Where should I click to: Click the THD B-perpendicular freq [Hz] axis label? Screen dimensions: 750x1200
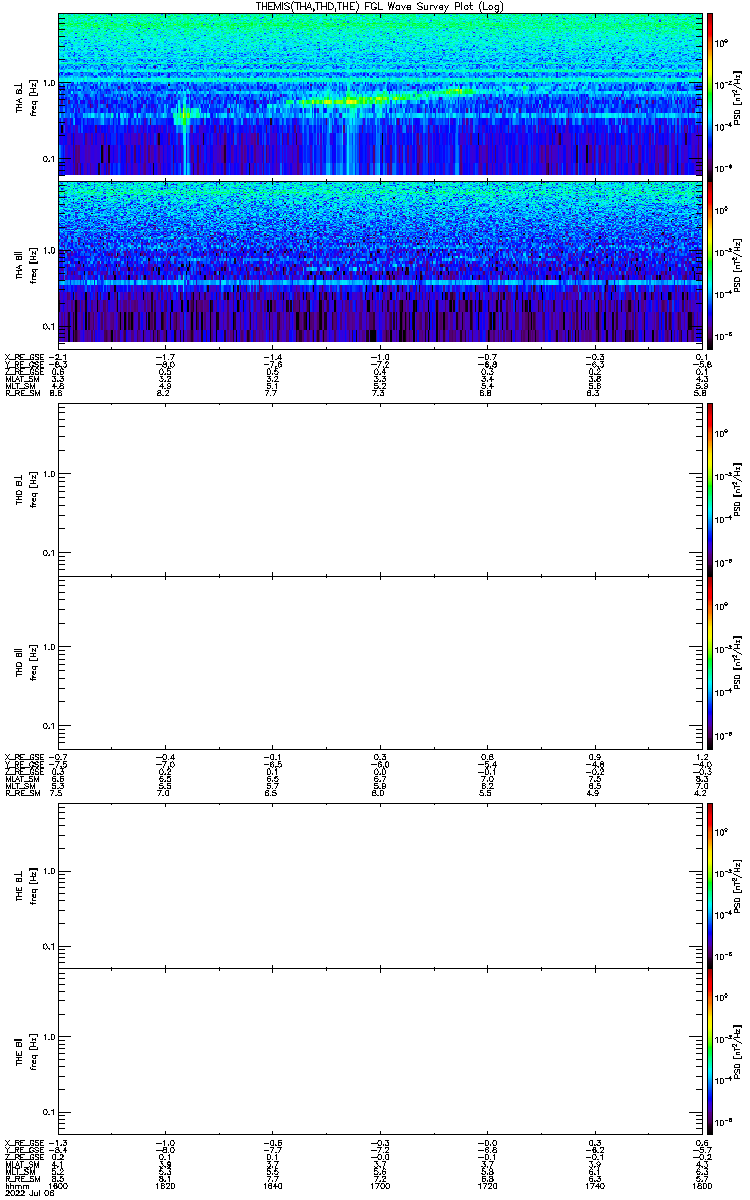34,489
